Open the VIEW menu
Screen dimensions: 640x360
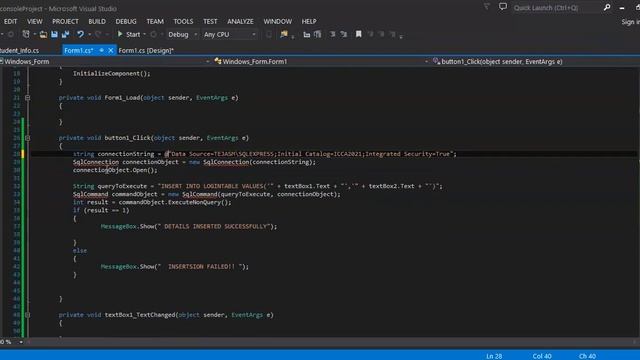[x=35, y=21]
